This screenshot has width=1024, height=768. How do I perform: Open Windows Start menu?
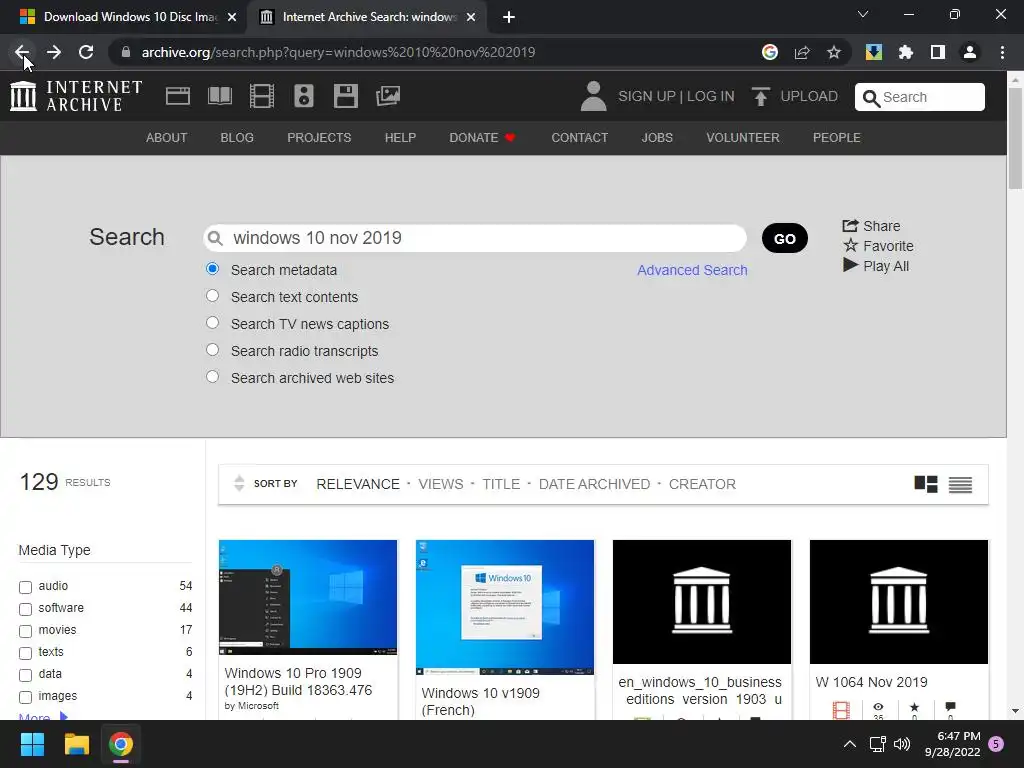click(x=32, y=744)
